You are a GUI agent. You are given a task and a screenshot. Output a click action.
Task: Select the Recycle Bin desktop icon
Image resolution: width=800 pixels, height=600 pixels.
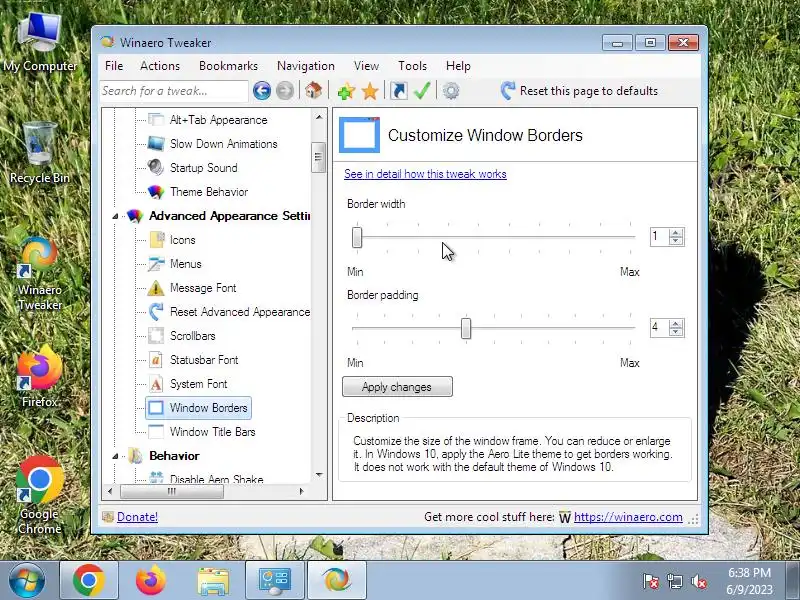(39, 153)
